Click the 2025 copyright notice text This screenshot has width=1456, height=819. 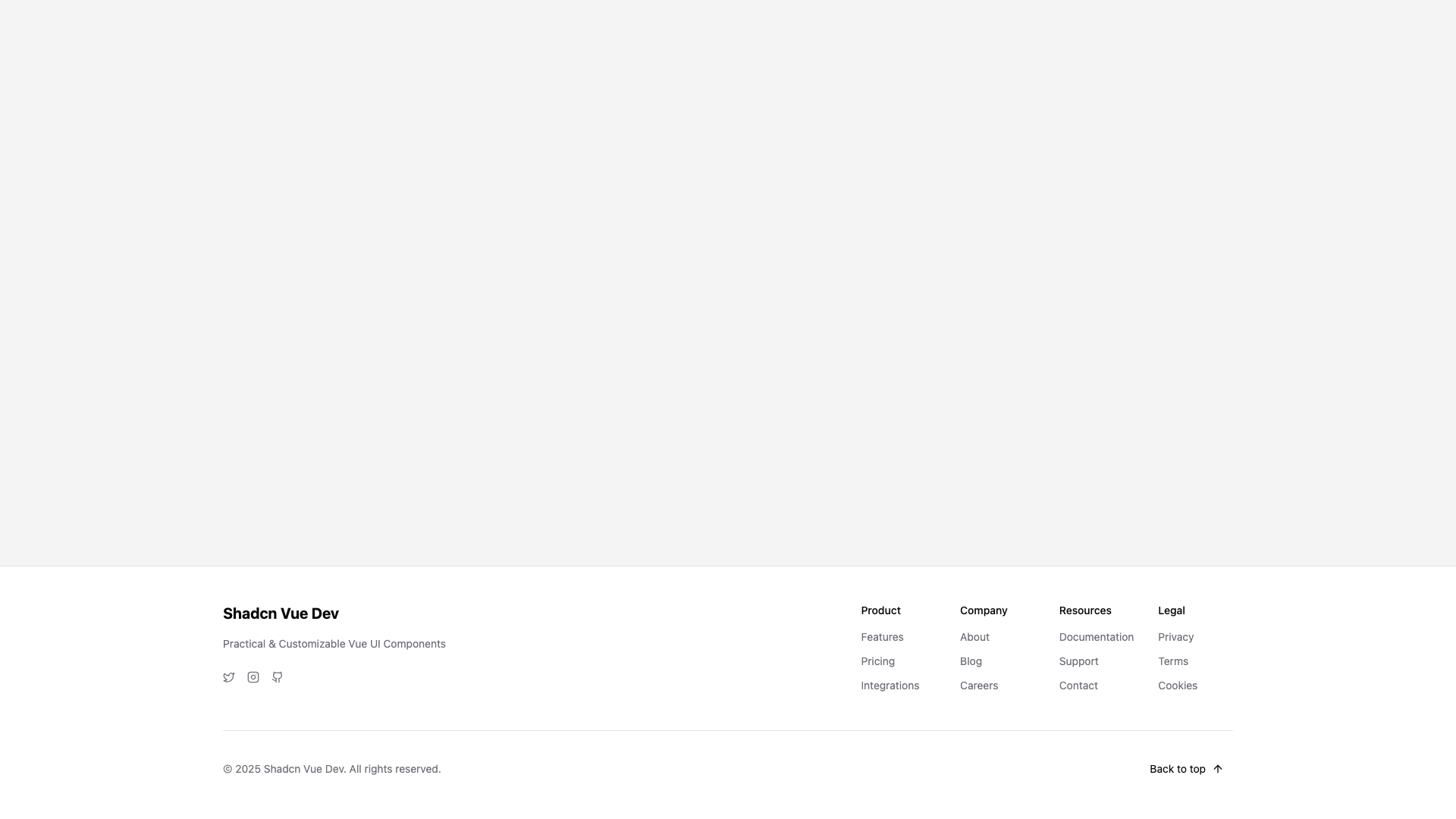(331, 769)
